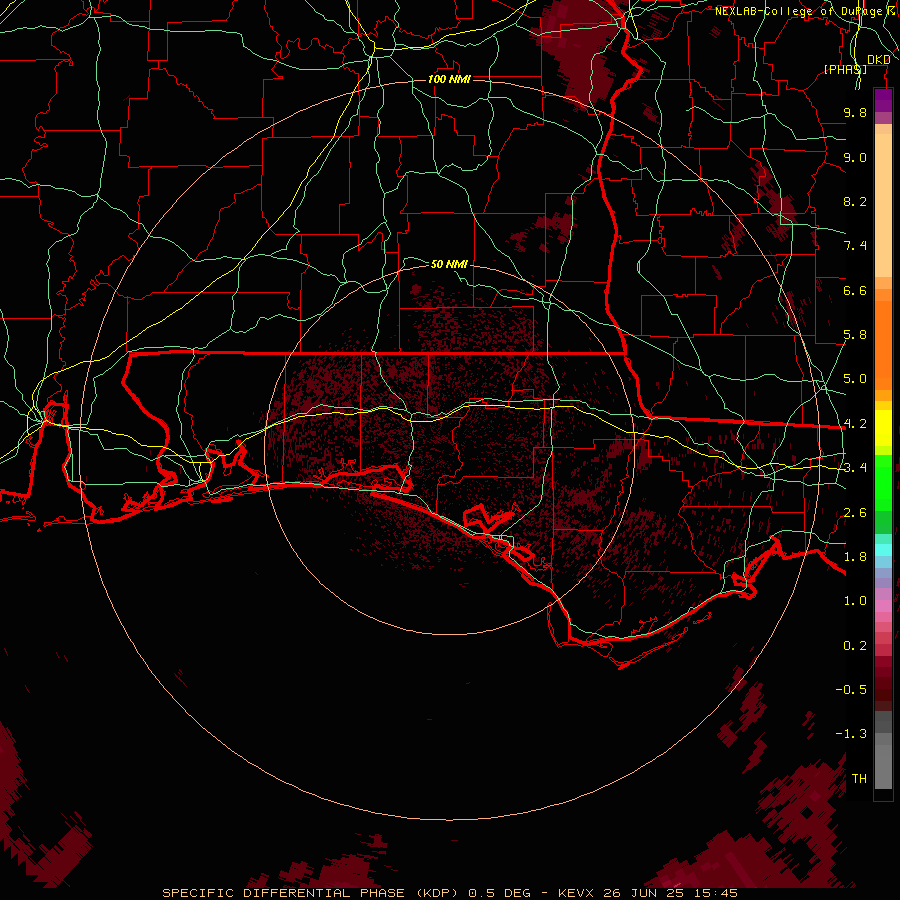Click the 50 NMI range ring label
The image size is (900, 900).
point(449,264)
